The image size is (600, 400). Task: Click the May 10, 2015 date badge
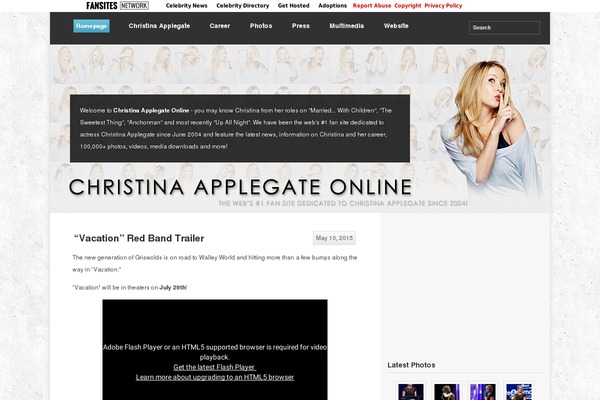(334, 238)
